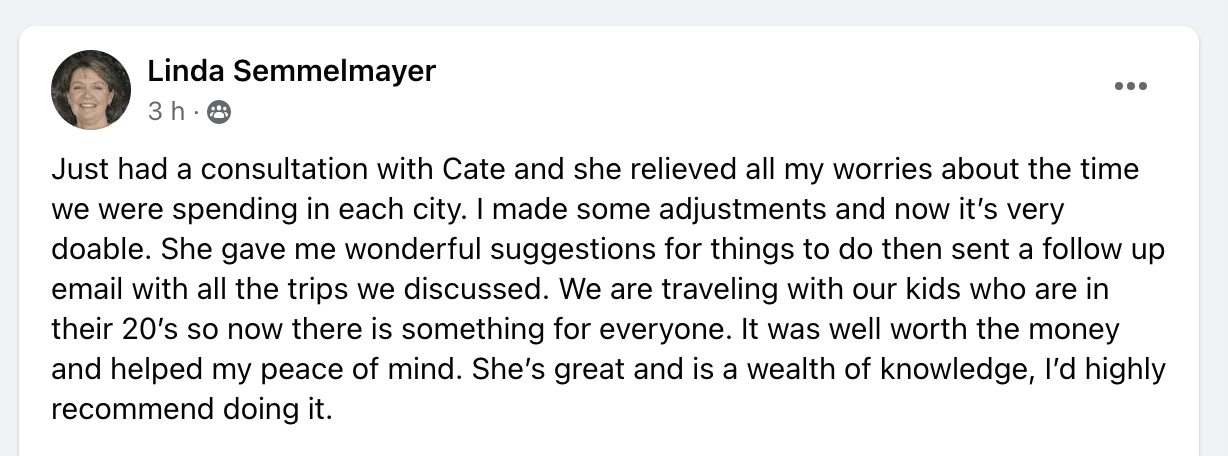1228x456 pixels.
Task: Open Linda Semmelmayer's profile via her name
Action: [292, 71]
